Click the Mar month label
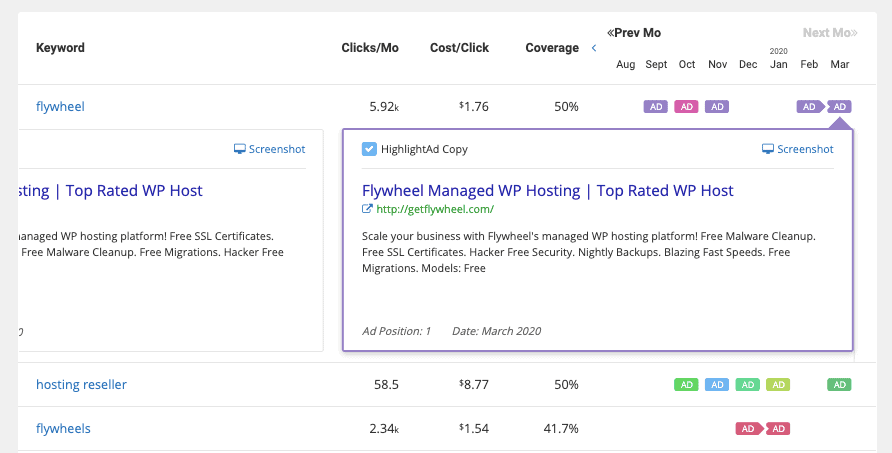 point(840,64)
